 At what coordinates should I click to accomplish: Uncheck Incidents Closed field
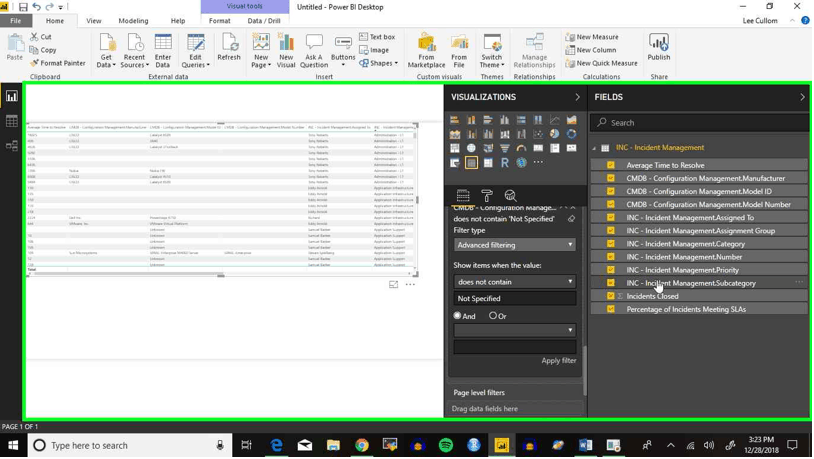coord(610,296)
